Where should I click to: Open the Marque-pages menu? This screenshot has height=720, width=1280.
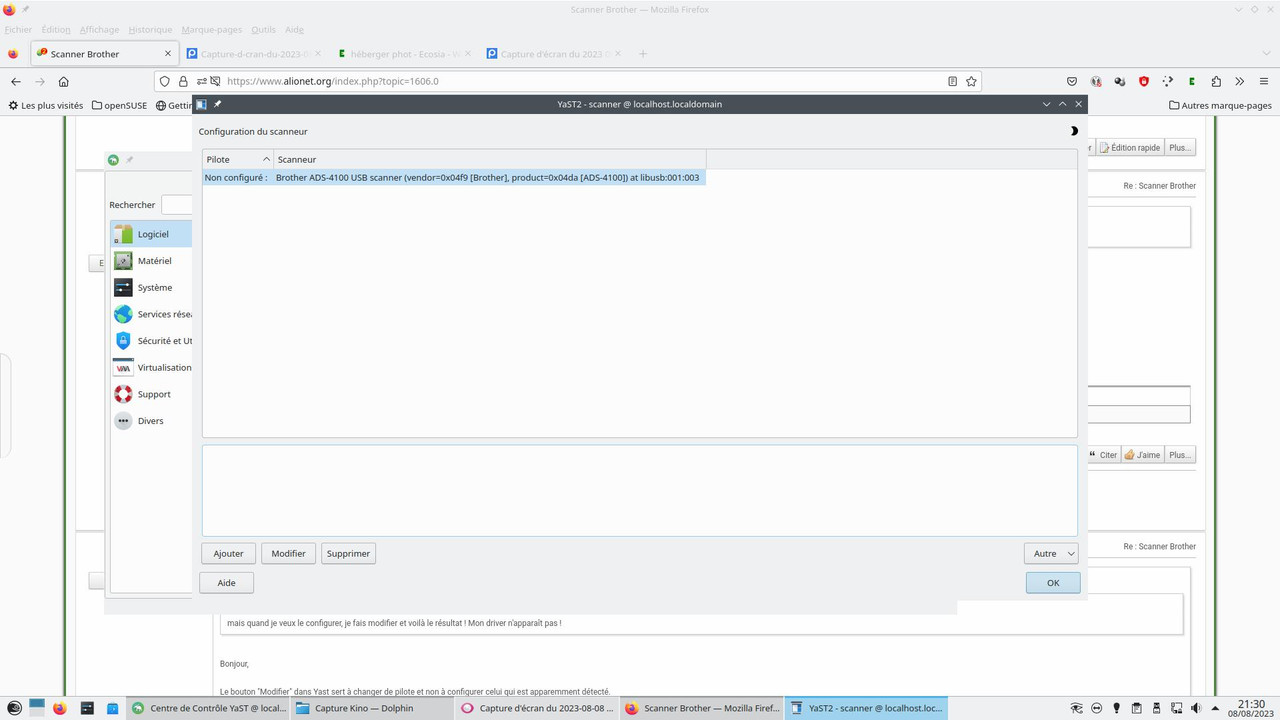pyautogui.click(x=211, y=30)
